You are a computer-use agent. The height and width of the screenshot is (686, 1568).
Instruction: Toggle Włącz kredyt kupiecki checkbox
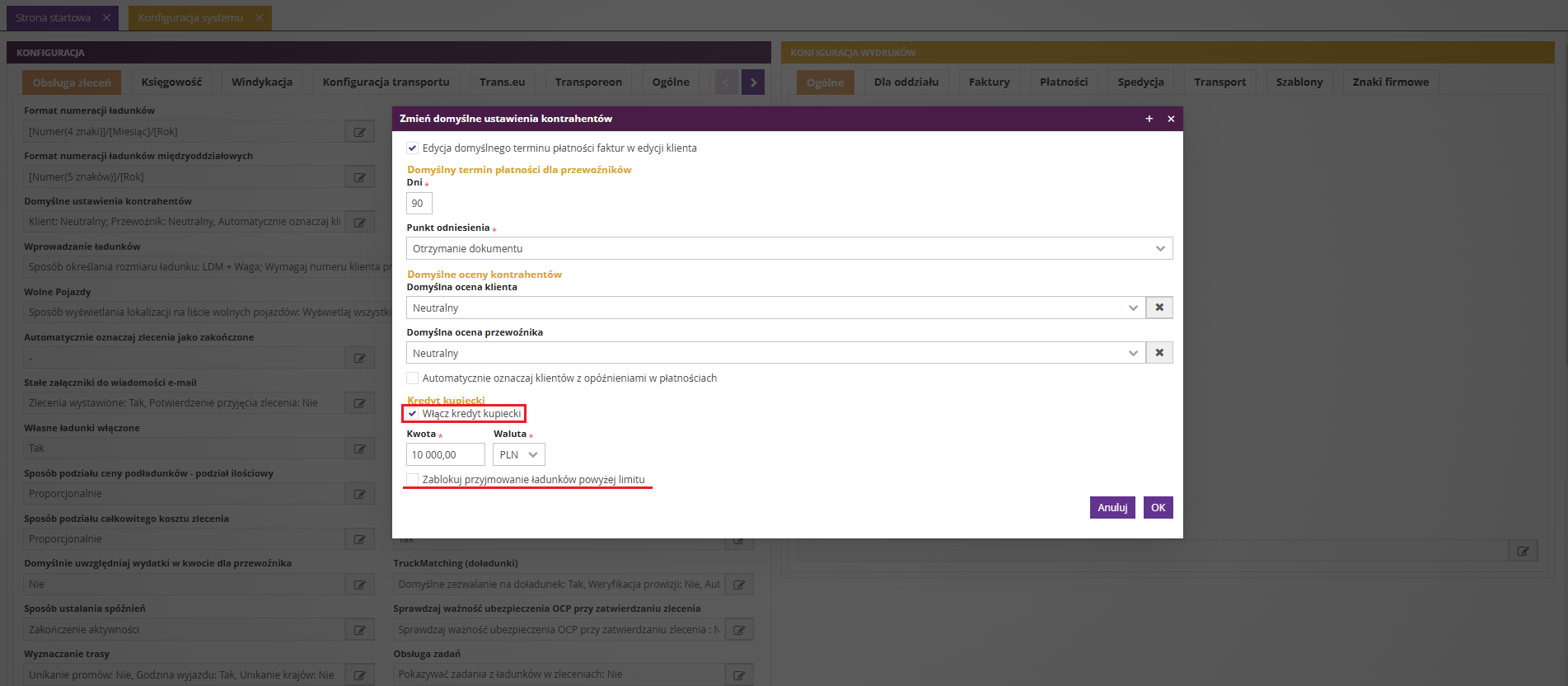coord(412,414)
